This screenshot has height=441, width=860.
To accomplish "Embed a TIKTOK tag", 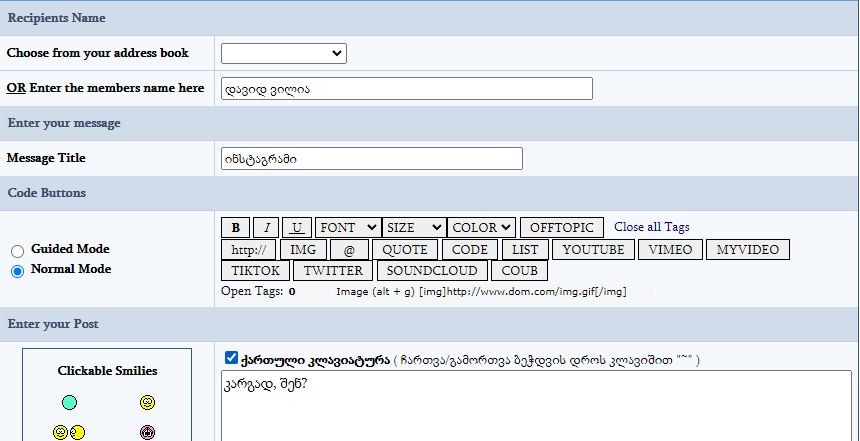I will point(256,270).
